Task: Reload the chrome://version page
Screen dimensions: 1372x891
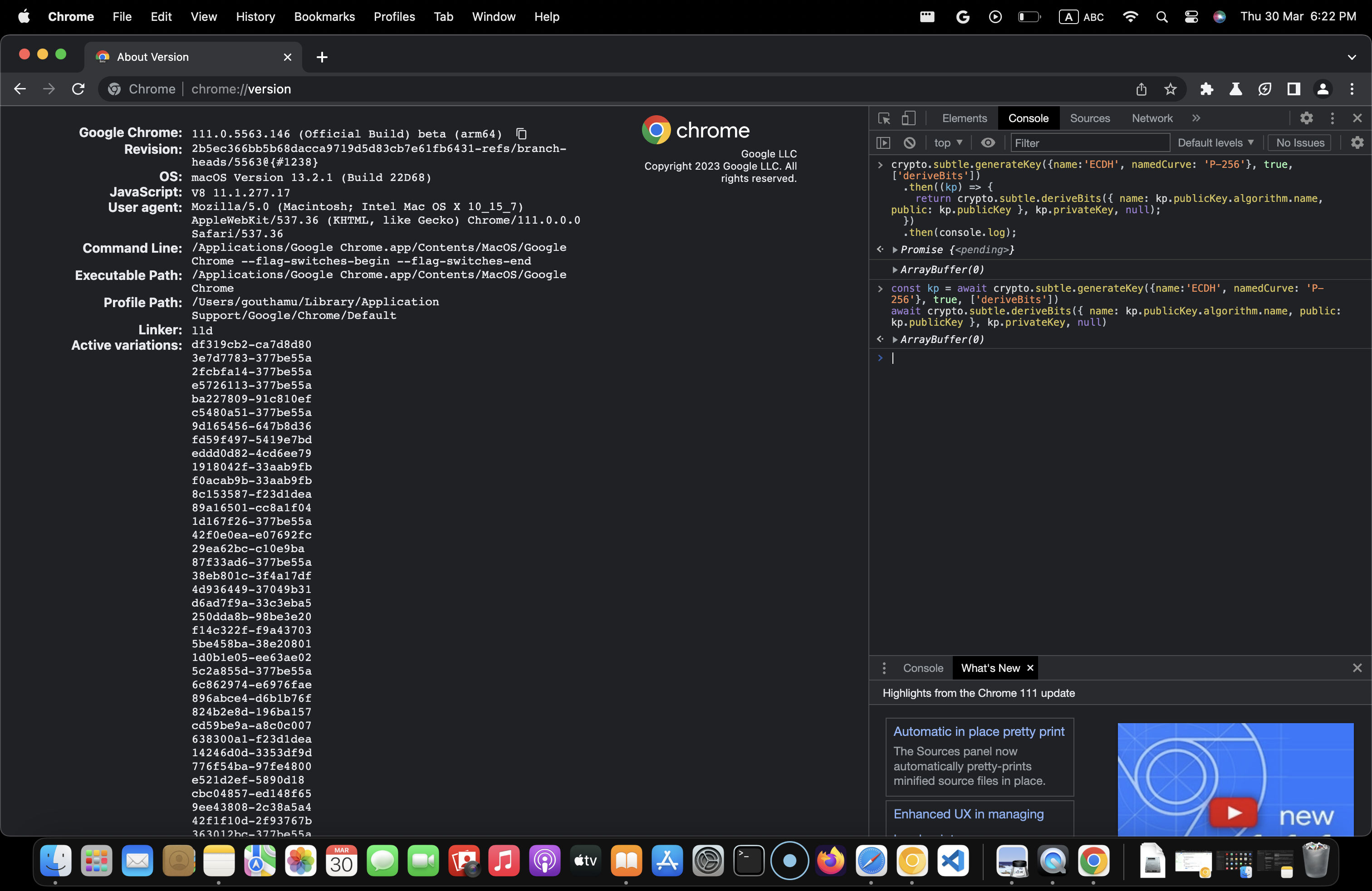Action: coord(78,89)
